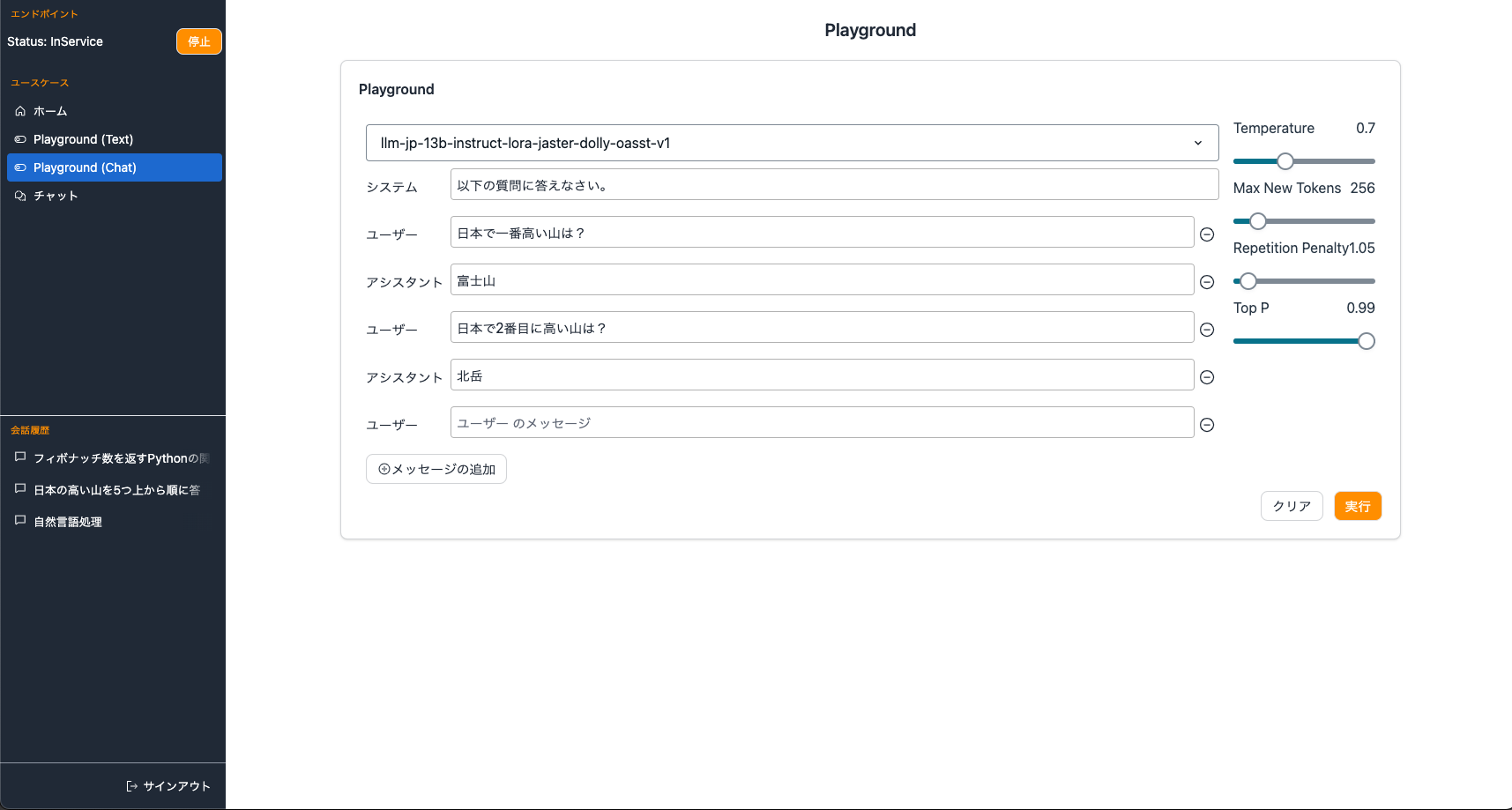Open 日本の高い山を5つ conversation history

click(x=113, y=490)
